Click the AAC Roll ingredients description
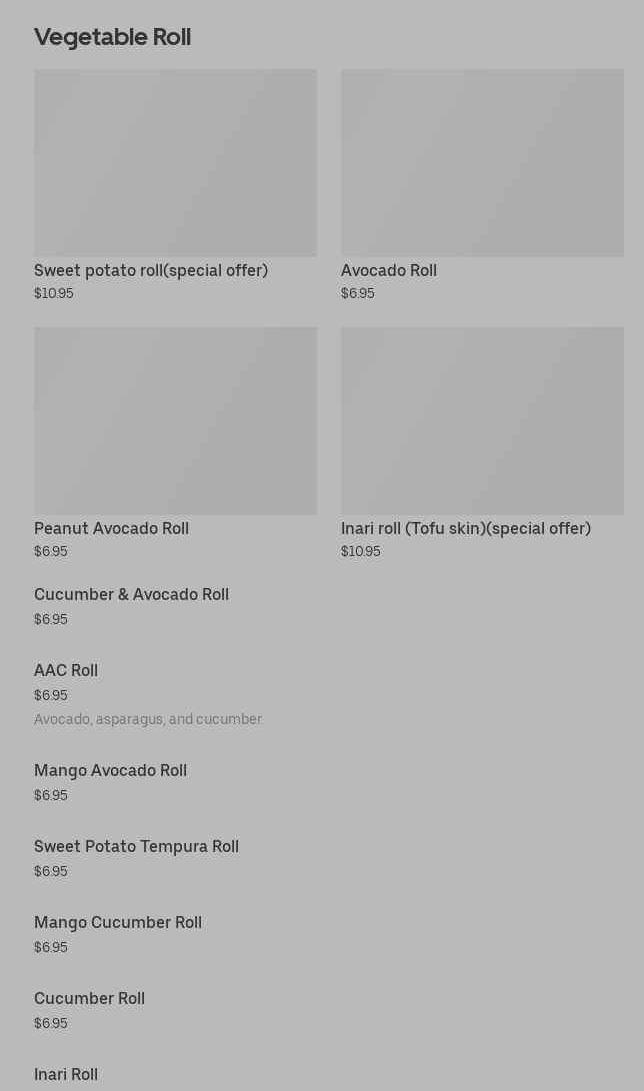The image size is (644, 1091). point(148,720)
